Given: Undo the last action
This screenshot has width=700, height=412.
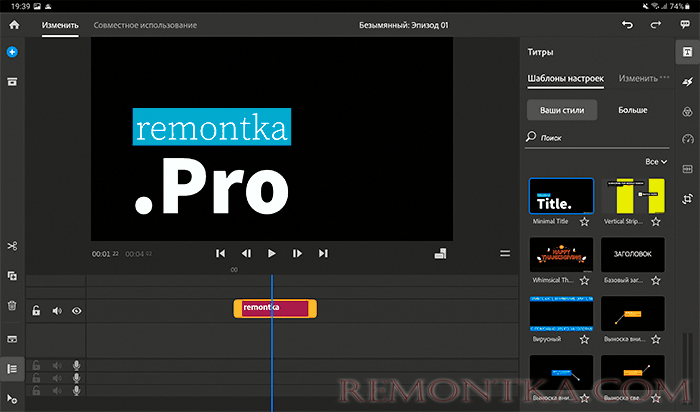Looking at the screenshot, I should [x=627, y=25].
